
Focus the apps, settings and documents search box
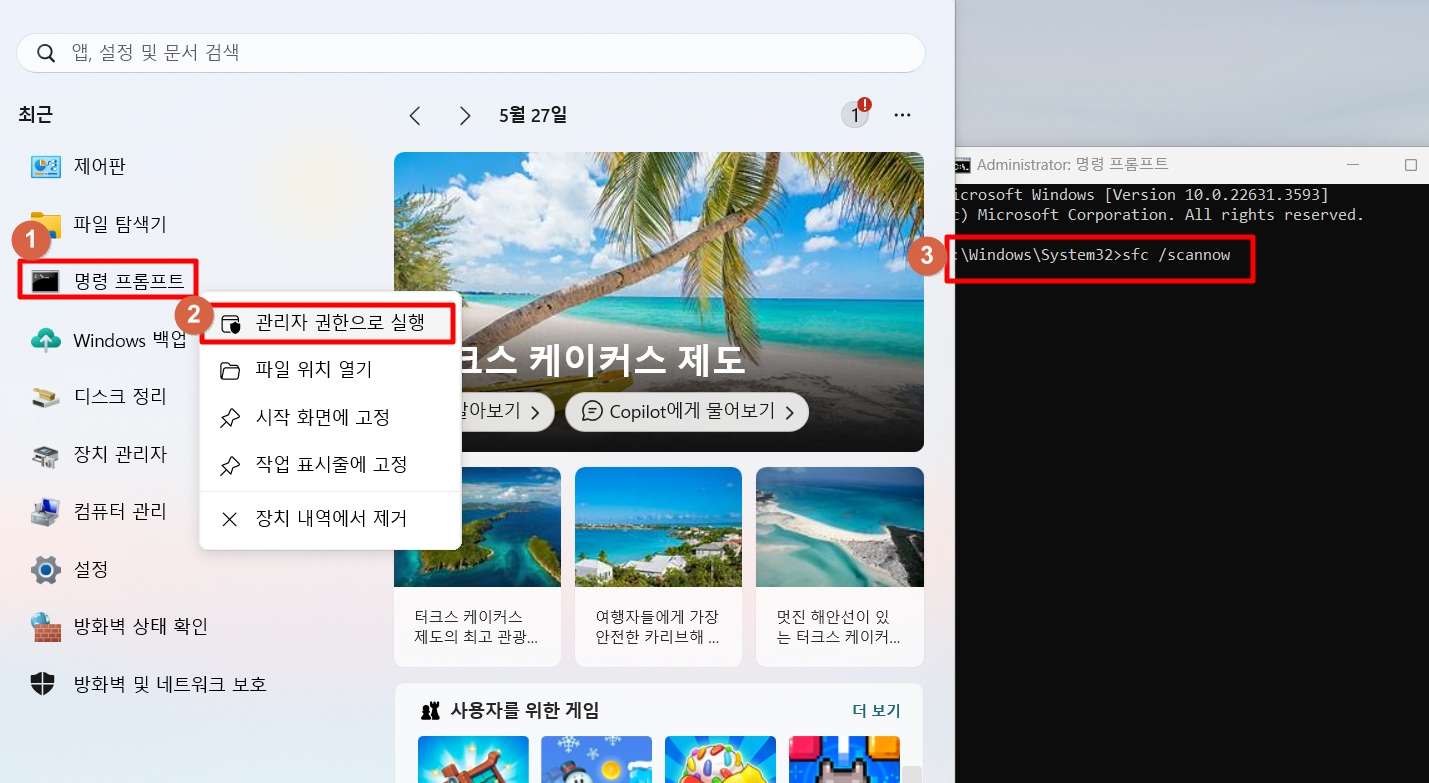(471, 53)
